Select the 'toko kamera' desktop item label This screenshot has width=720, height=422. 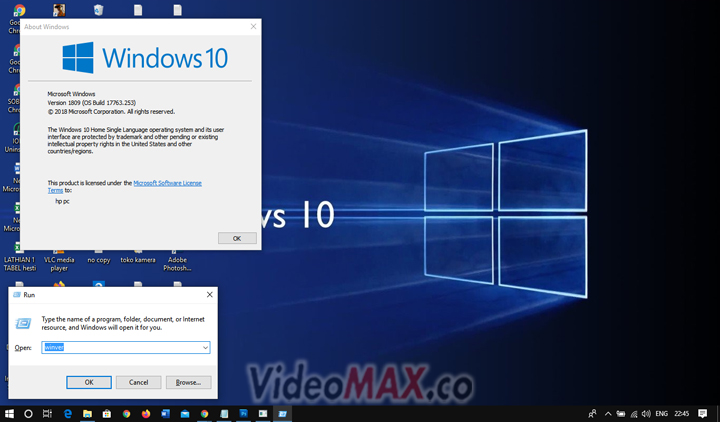[x=138, y=260]
